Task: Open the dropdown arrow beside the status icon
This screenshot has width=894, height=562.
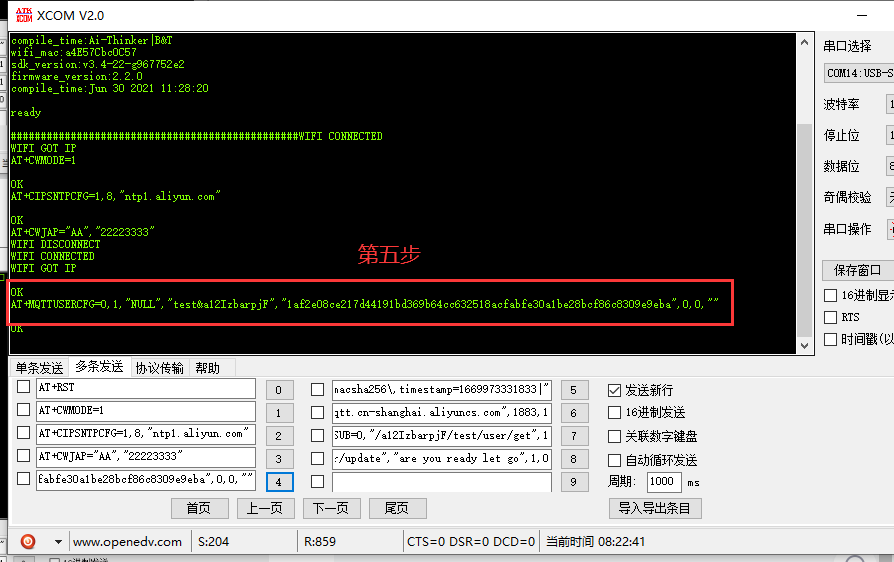Action: point(58,541)
